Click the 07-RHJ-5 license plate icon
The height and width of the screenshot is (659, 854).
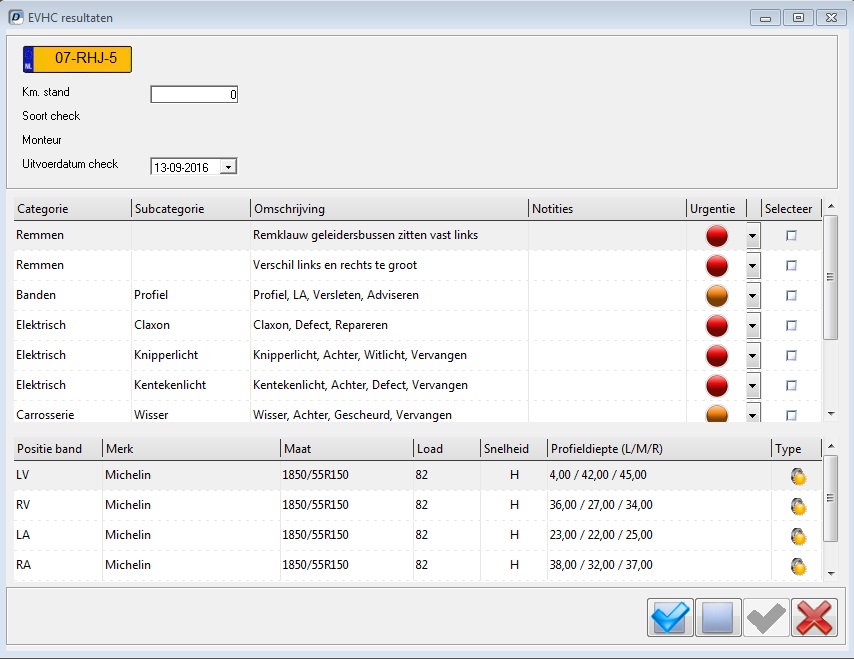point(77,59)
